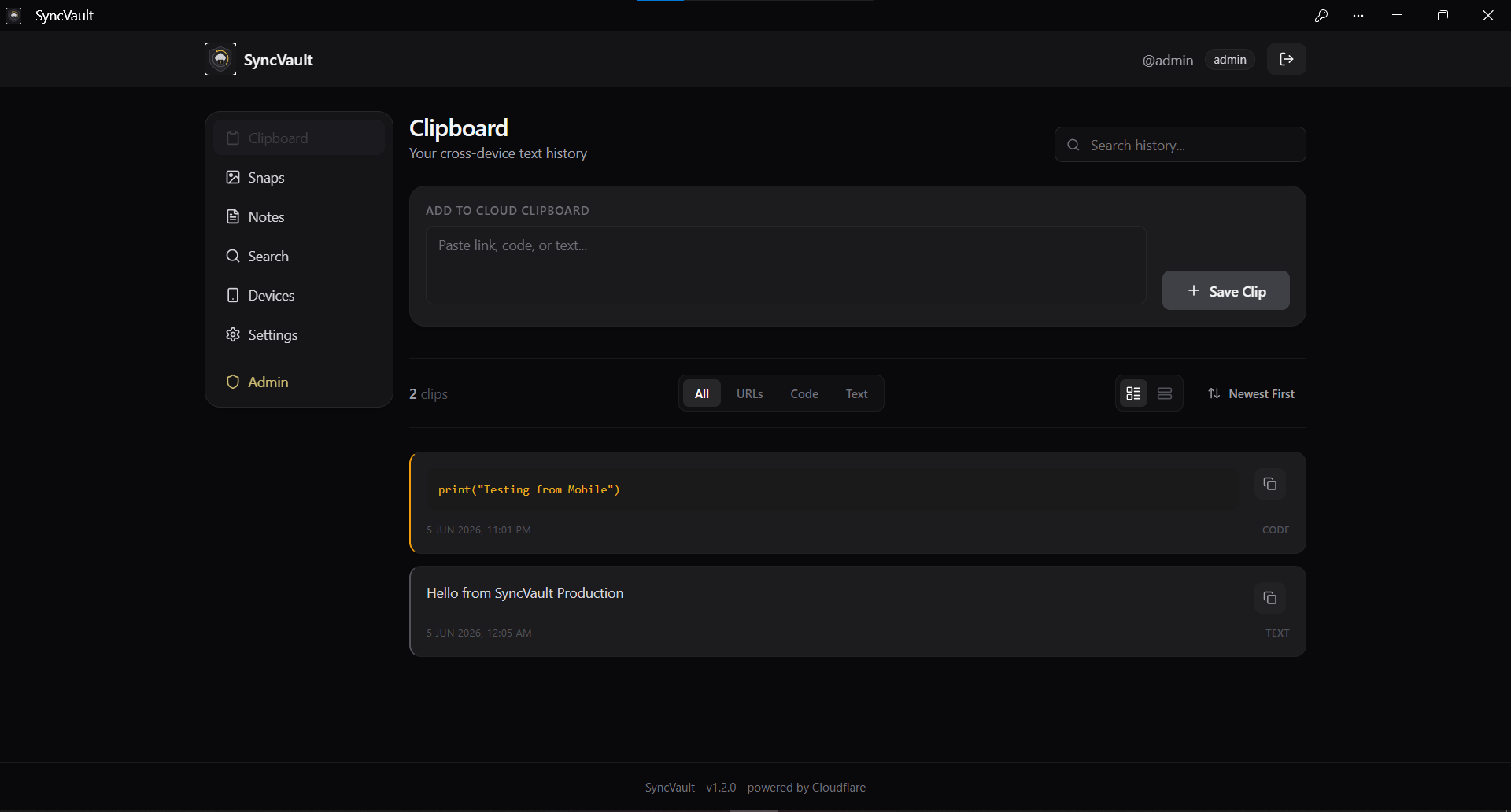Open the key icon in the title bar
Screen dimensions: 1511x812
pyautogui.click(x=1321, y=16)
